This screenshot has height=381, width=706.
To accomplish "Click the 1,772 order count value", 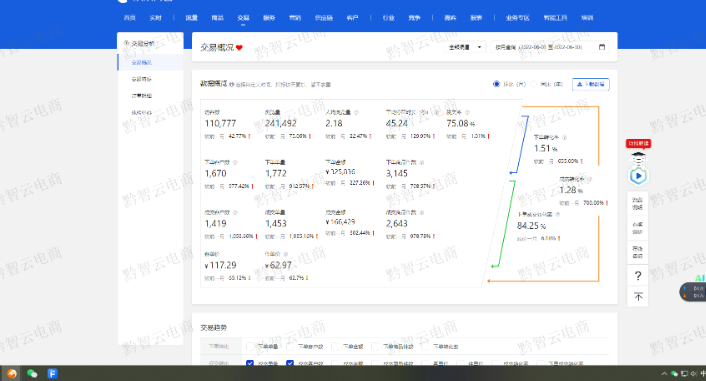I will [x=276, y=173].
